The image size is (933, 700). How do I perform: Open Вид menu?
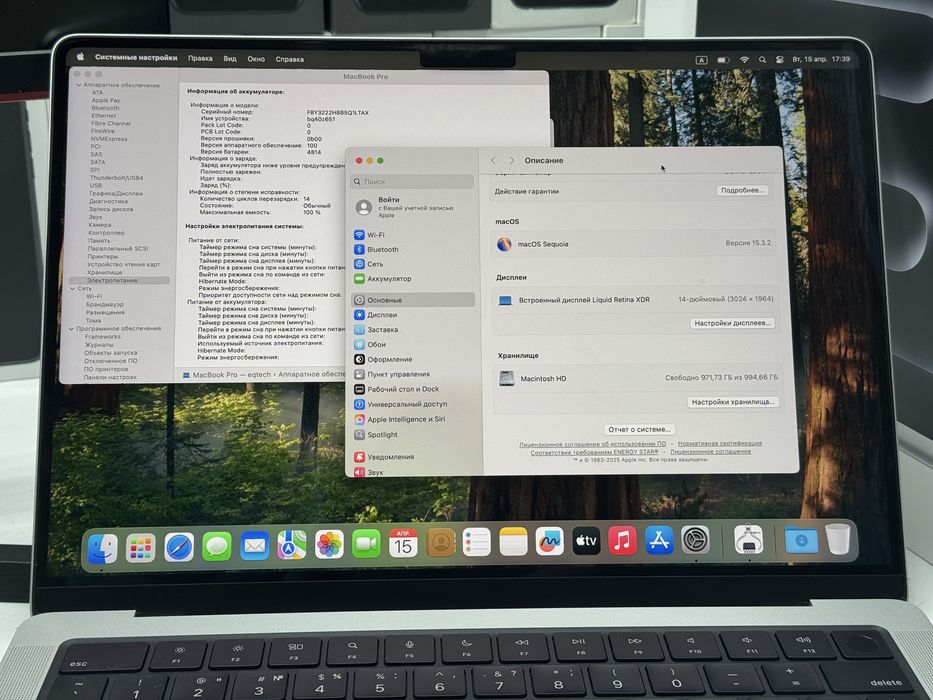click(x=230, y=58)
